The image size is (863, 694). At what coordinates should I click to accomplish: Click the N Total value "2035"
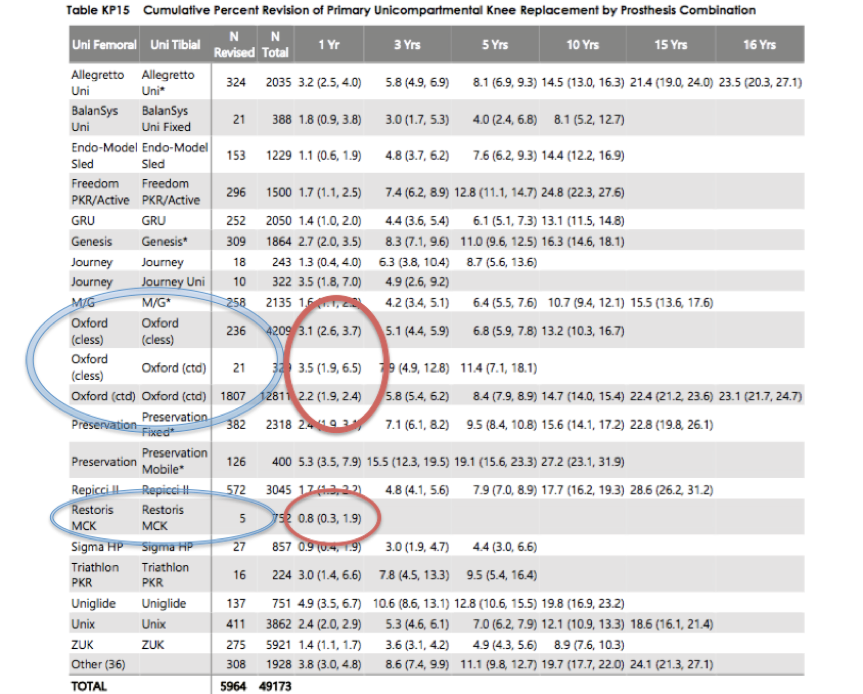[278, 83]
